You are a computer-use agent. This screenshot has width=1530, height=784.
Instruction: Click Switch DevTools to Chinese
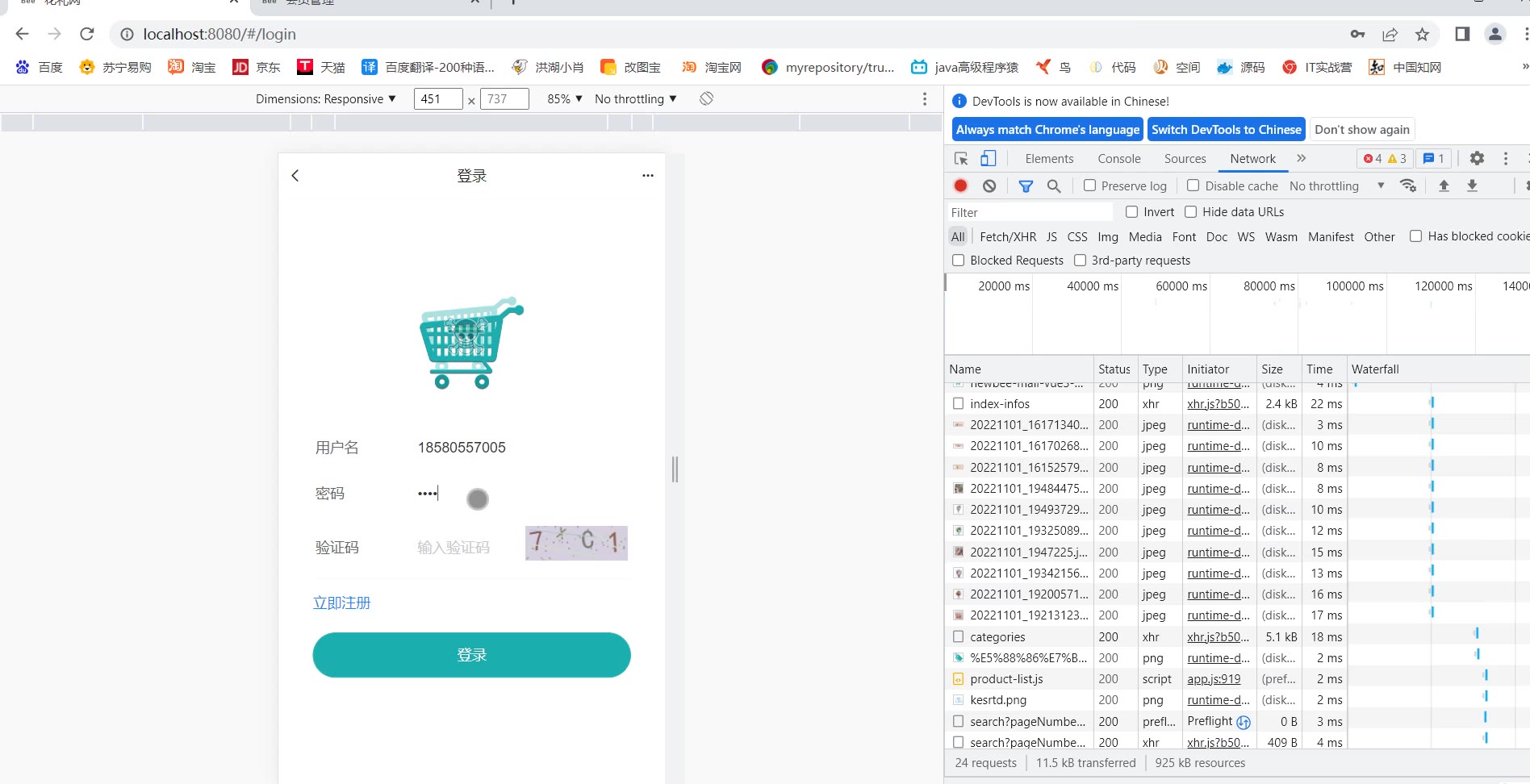click(1226, 129)
